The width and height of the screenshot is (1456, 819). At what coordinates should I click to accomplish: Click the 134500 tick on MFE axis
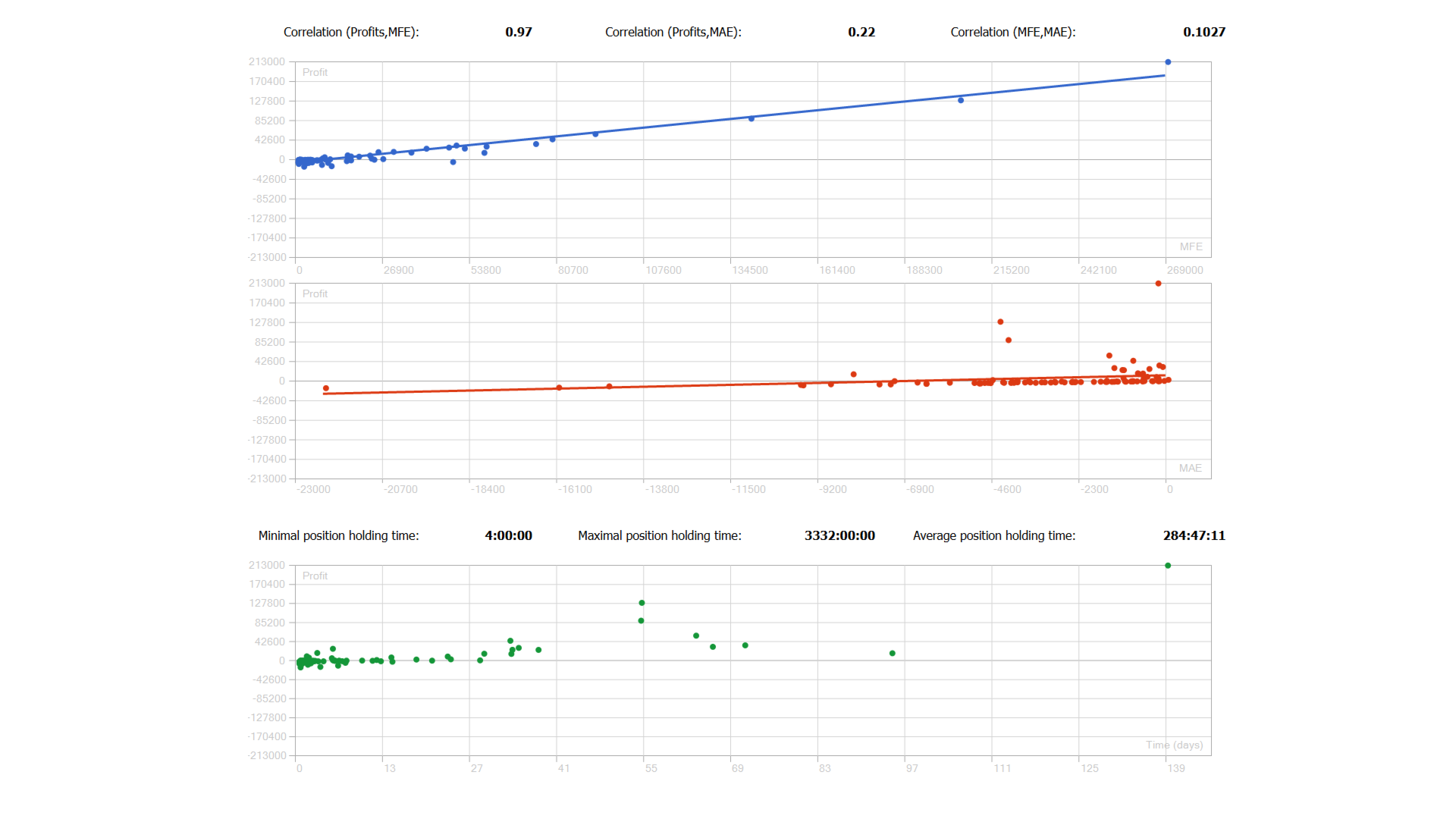(749, 270)
